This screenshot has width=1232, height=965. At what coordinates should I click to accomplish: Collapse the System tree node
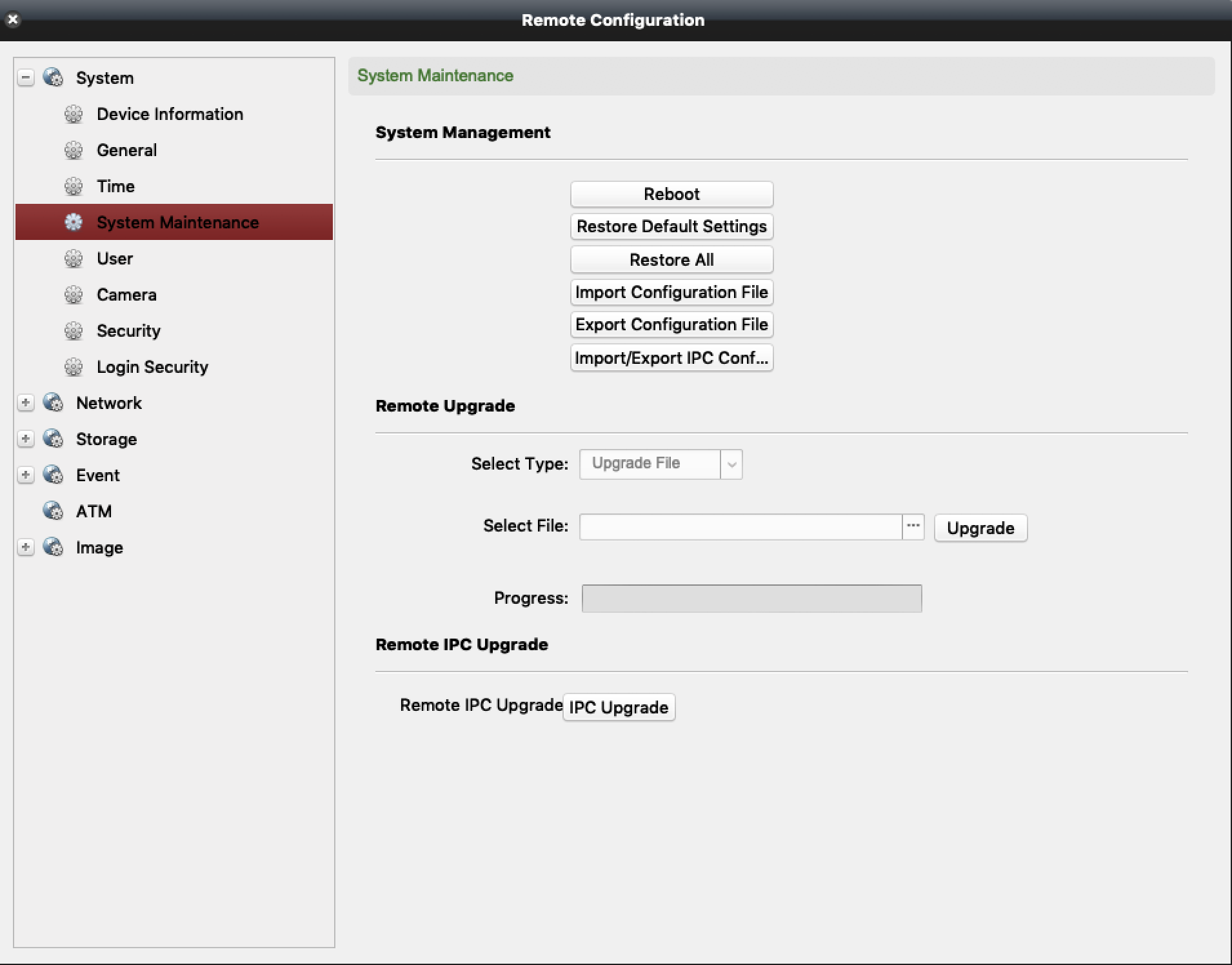tap(26, 78)
